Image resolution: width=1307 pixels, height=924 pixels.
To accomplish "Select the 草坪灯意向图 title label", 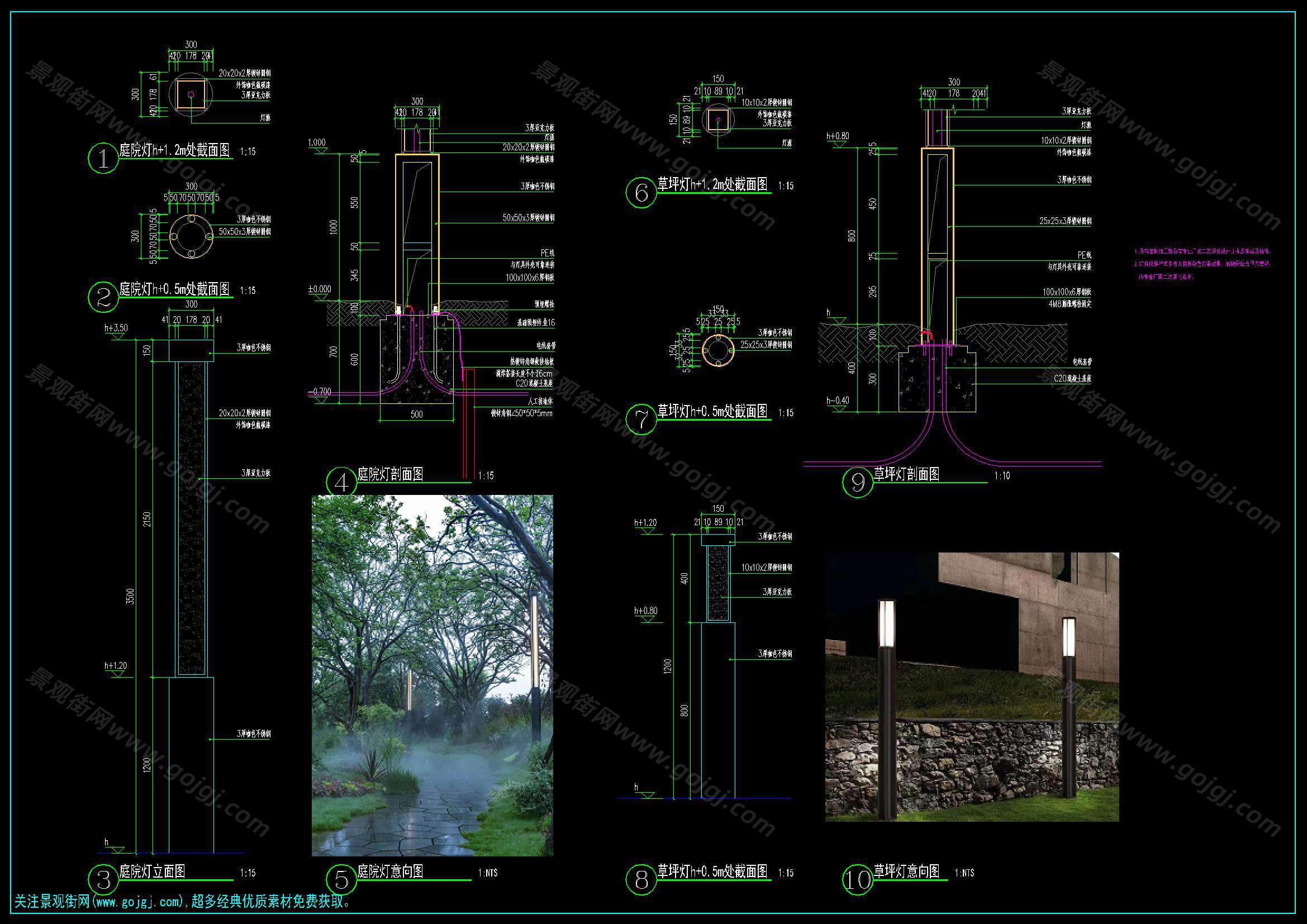I will (x=906, y=871).
